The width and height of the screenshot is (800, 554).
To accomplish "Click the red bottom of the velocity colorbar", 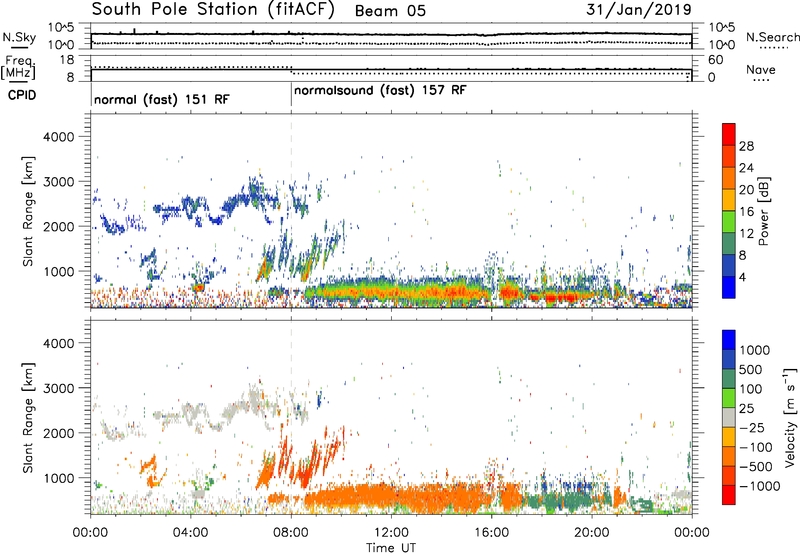I will [729, 495].
